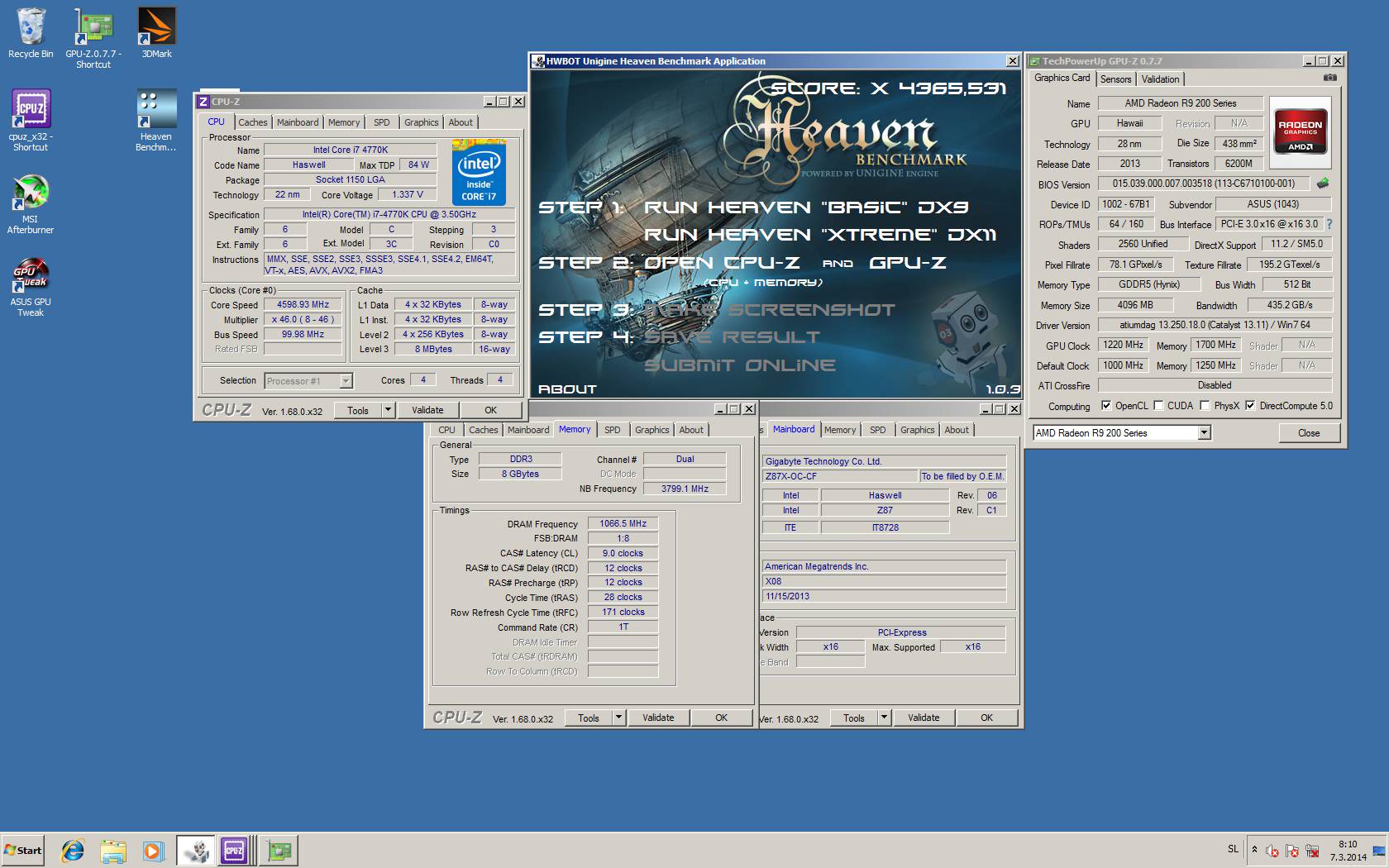
Task: Click the BIOS save chip icon in GPU-Z
Action: coord(1322,184)
